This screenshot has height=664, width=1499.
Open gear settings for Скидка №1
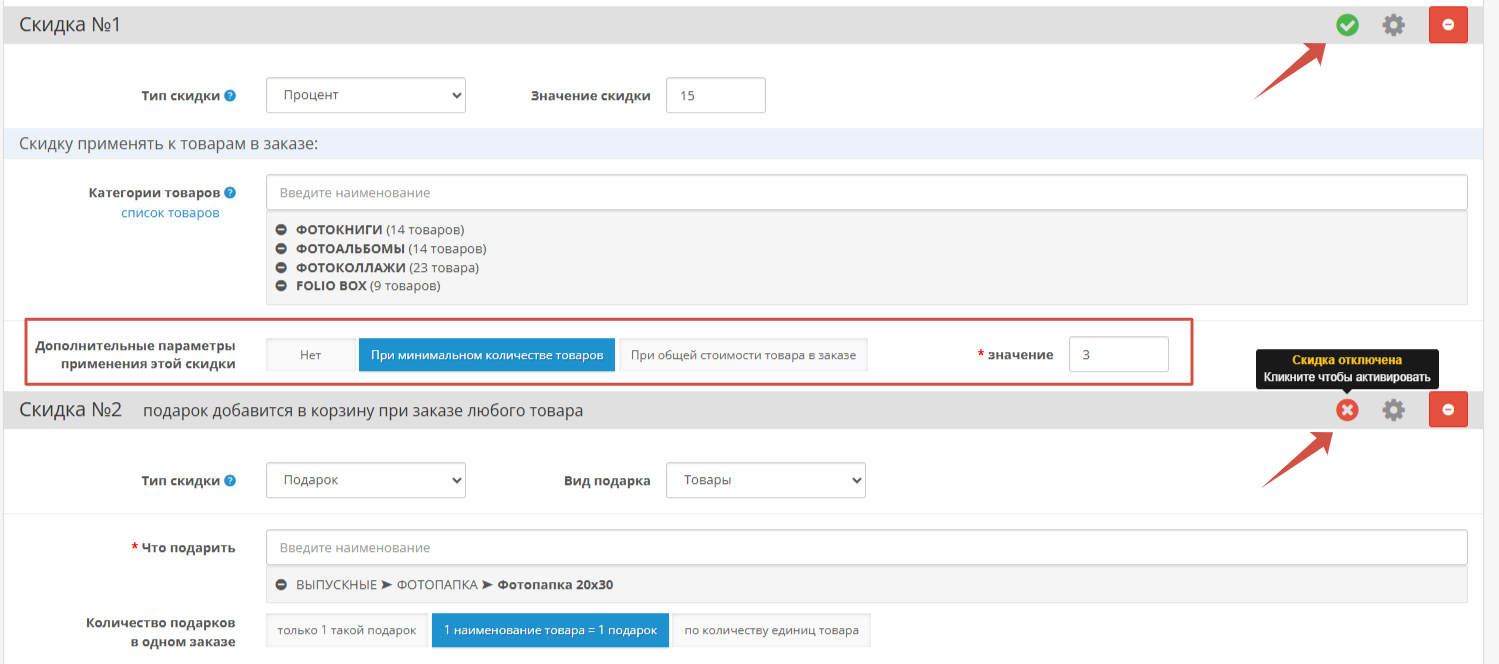[x=1393, y=25]
